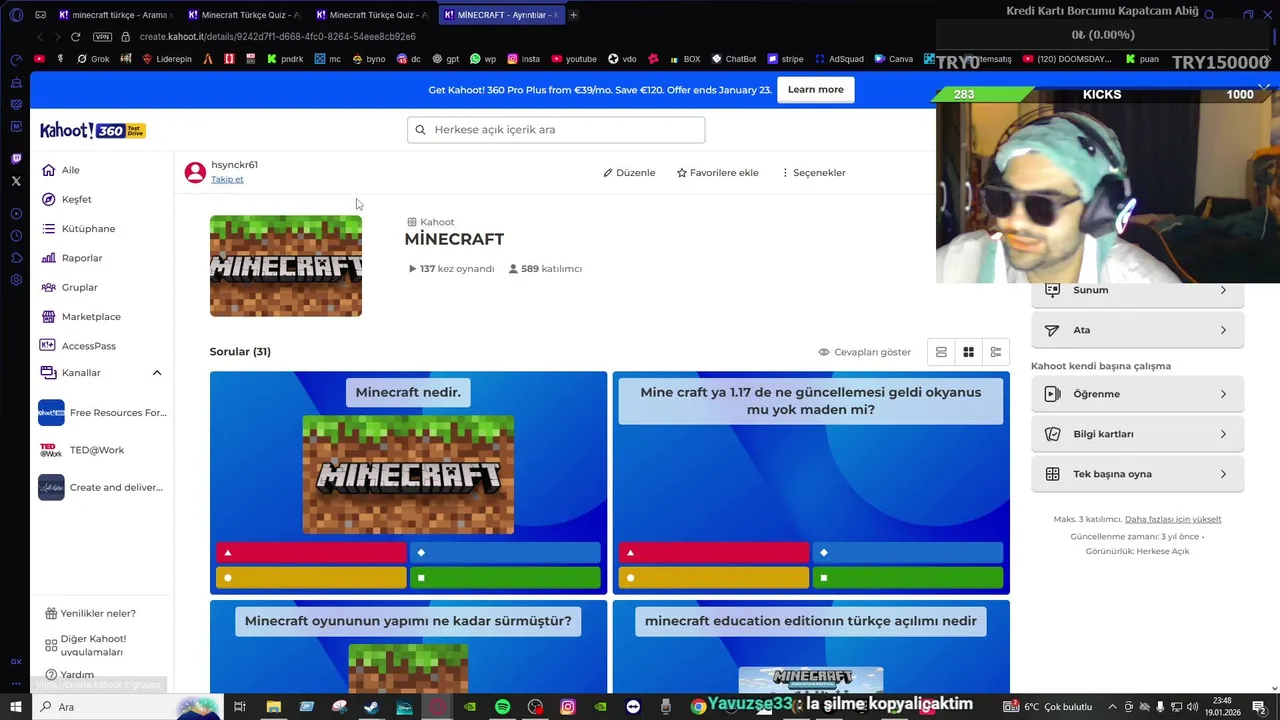Image resolution: width=1280 pixels, height=720 pixels.
Task: Click green square answer on 'Minecraft nedir.'
Action: coord(505,577)
